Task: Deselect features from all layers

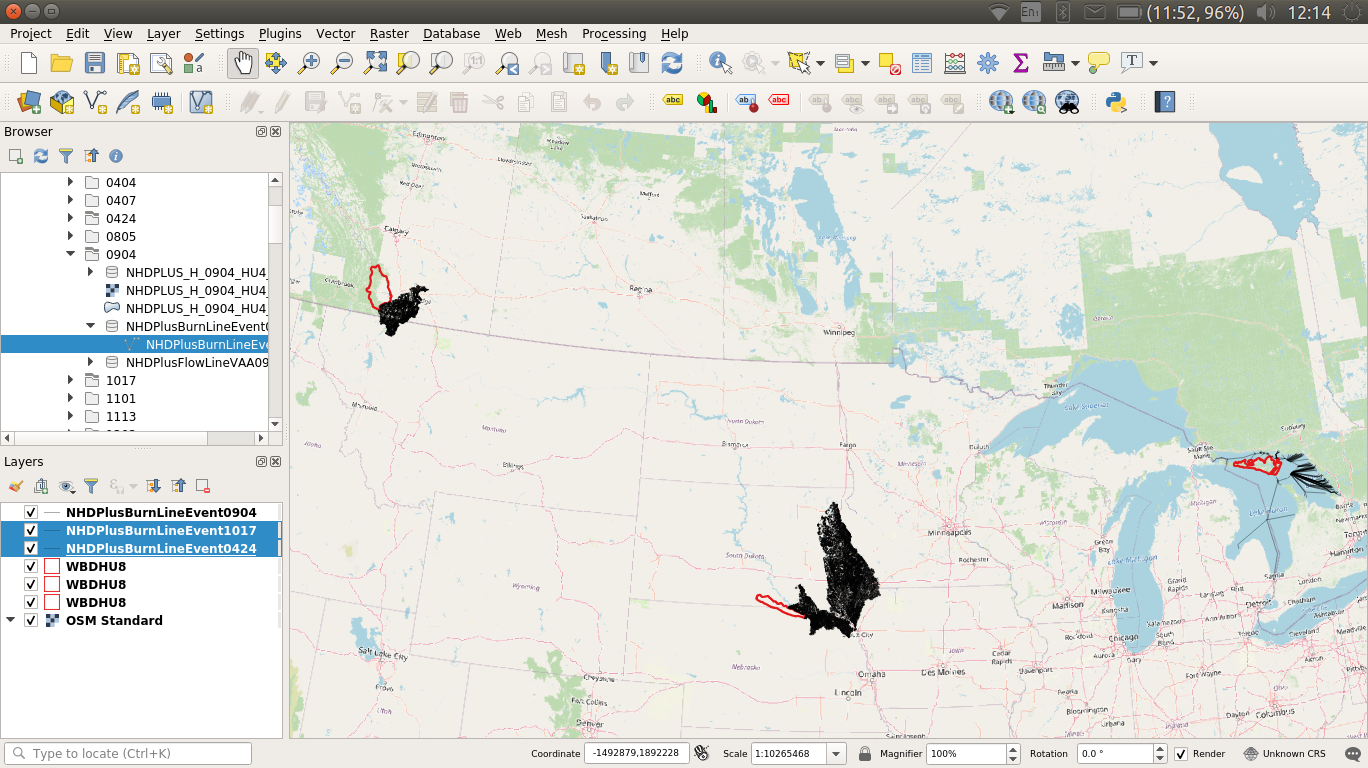Action: coord(890,63)
